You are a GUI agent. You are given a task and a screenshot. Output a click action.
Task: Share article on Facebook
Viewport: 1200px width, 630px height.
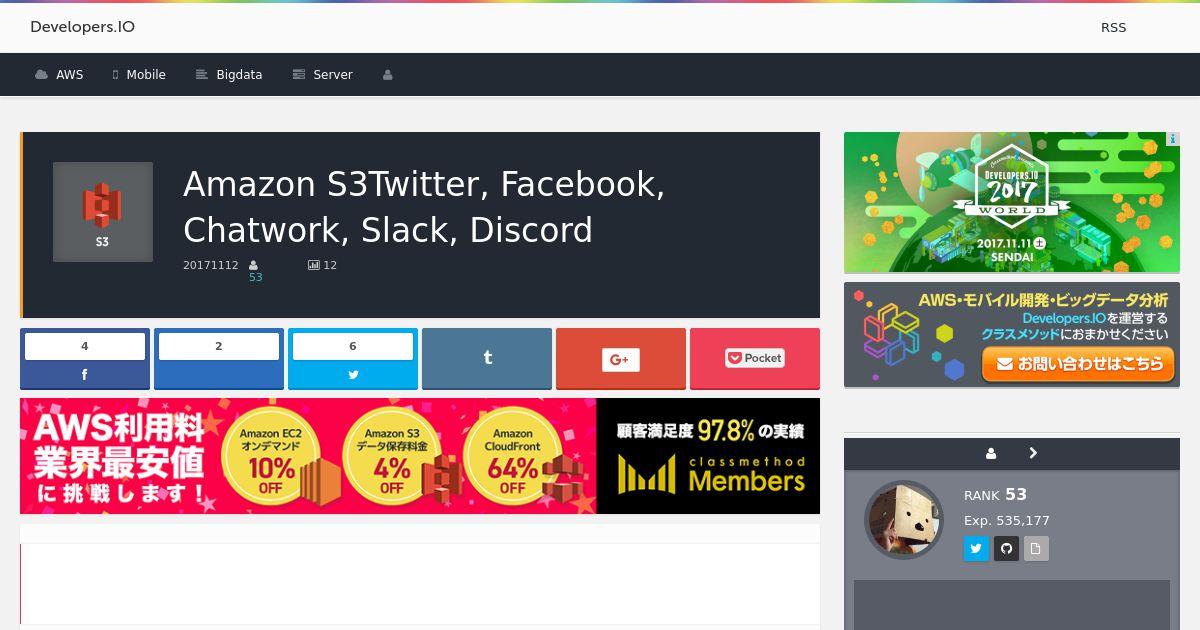[x=85, y=359]
